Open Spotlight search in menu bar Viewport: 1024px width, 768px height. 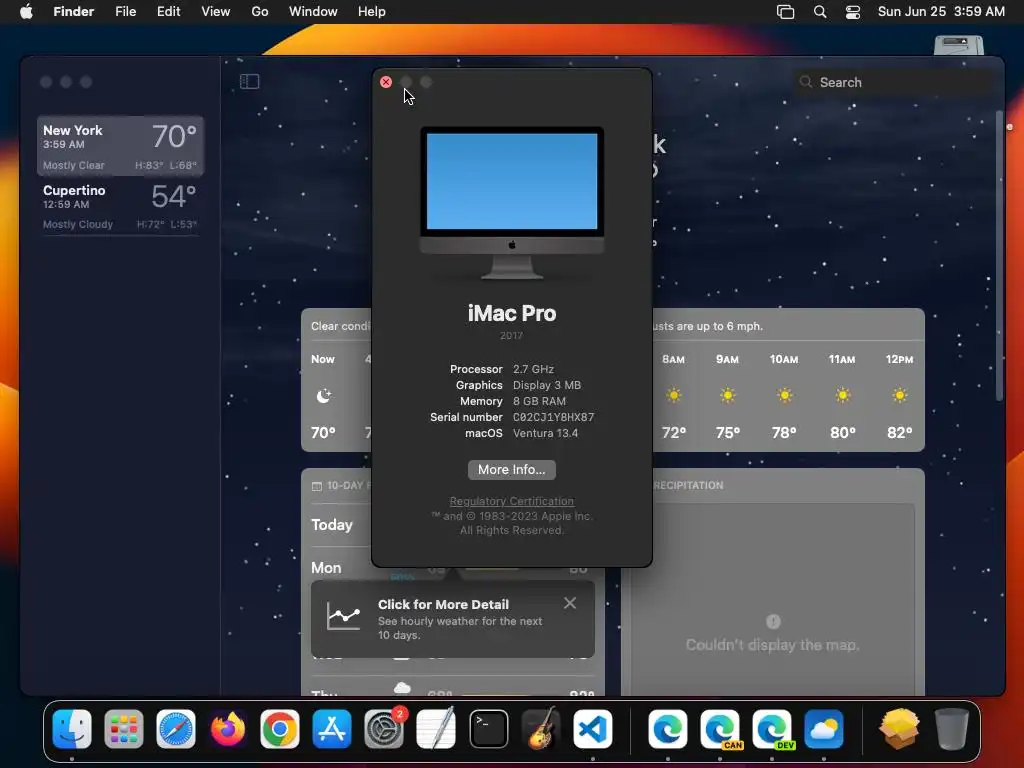820,12
